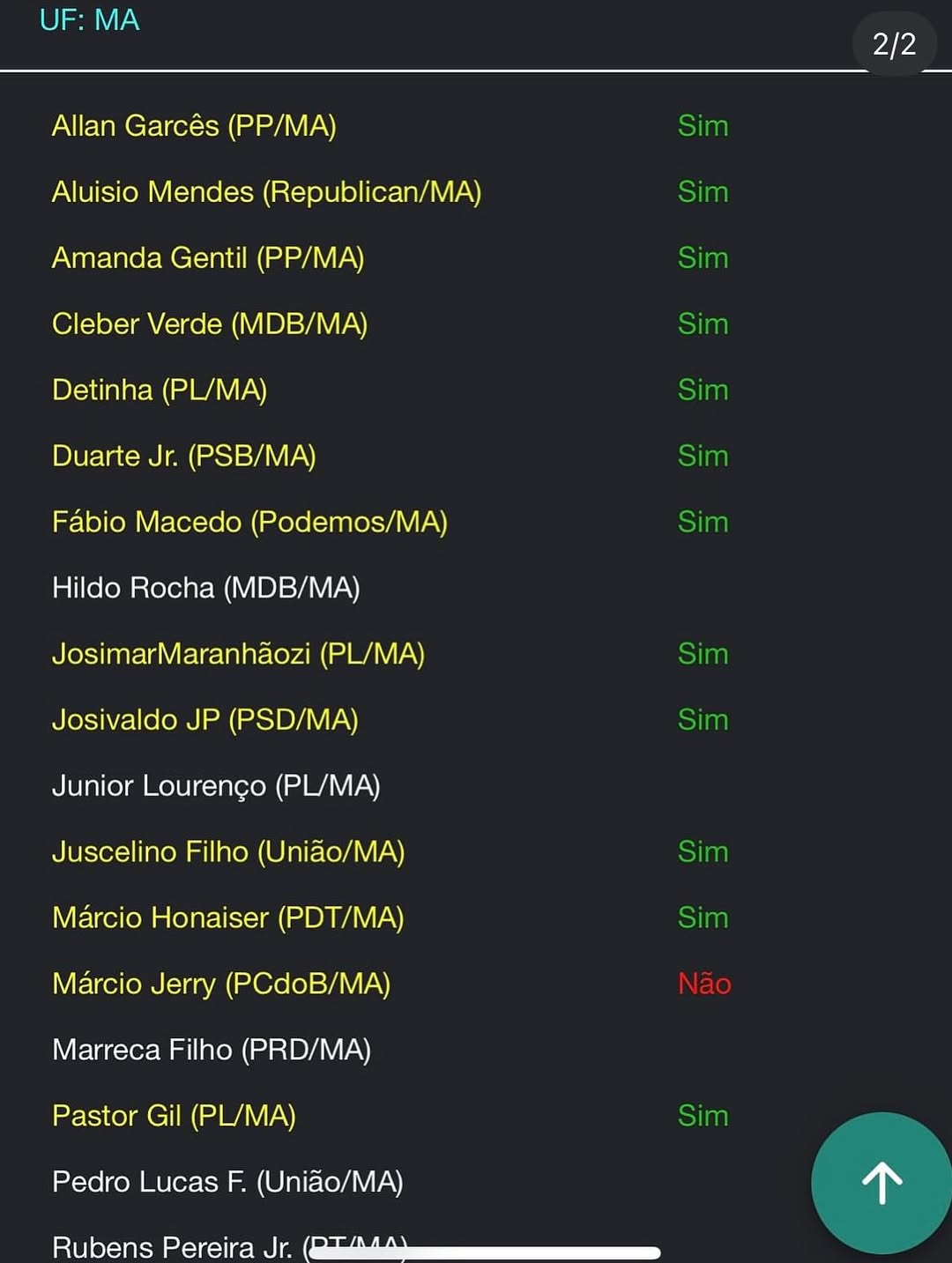Tap the green scroll-to-top arrow button
This screenshot has width=952, height=1263.
[x=881, y=1183]
